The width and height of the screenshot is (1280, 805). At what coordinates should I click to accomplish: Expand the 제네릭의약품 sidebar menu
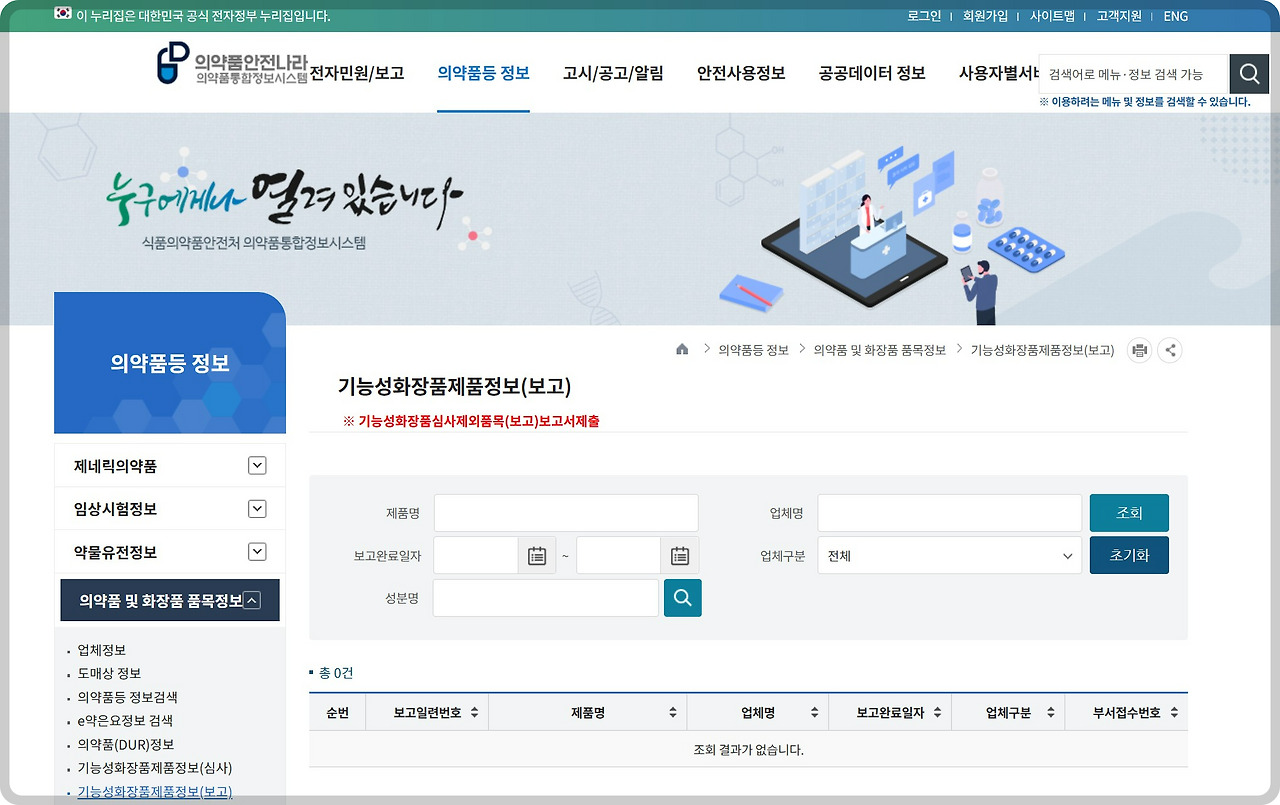(x=256, y=464)
